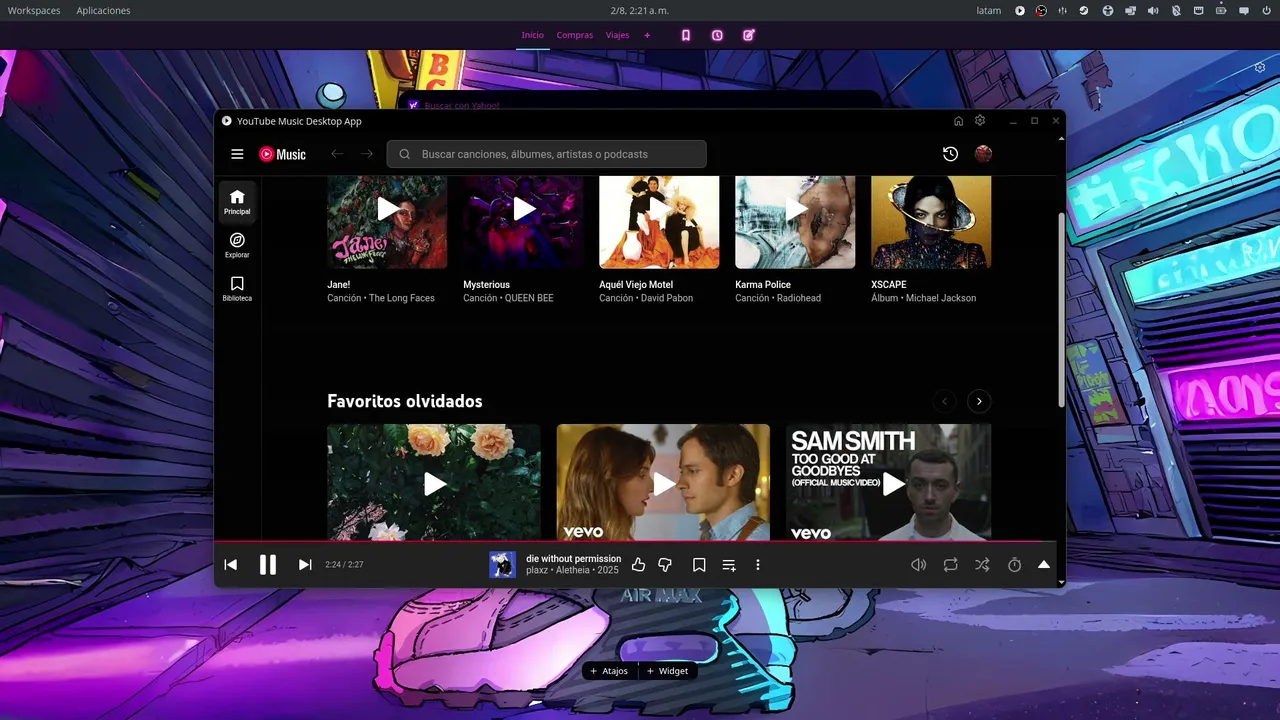The image size is (1280, 720).
Task: Open the account avatar menu
Action: [x=983, y=154]
